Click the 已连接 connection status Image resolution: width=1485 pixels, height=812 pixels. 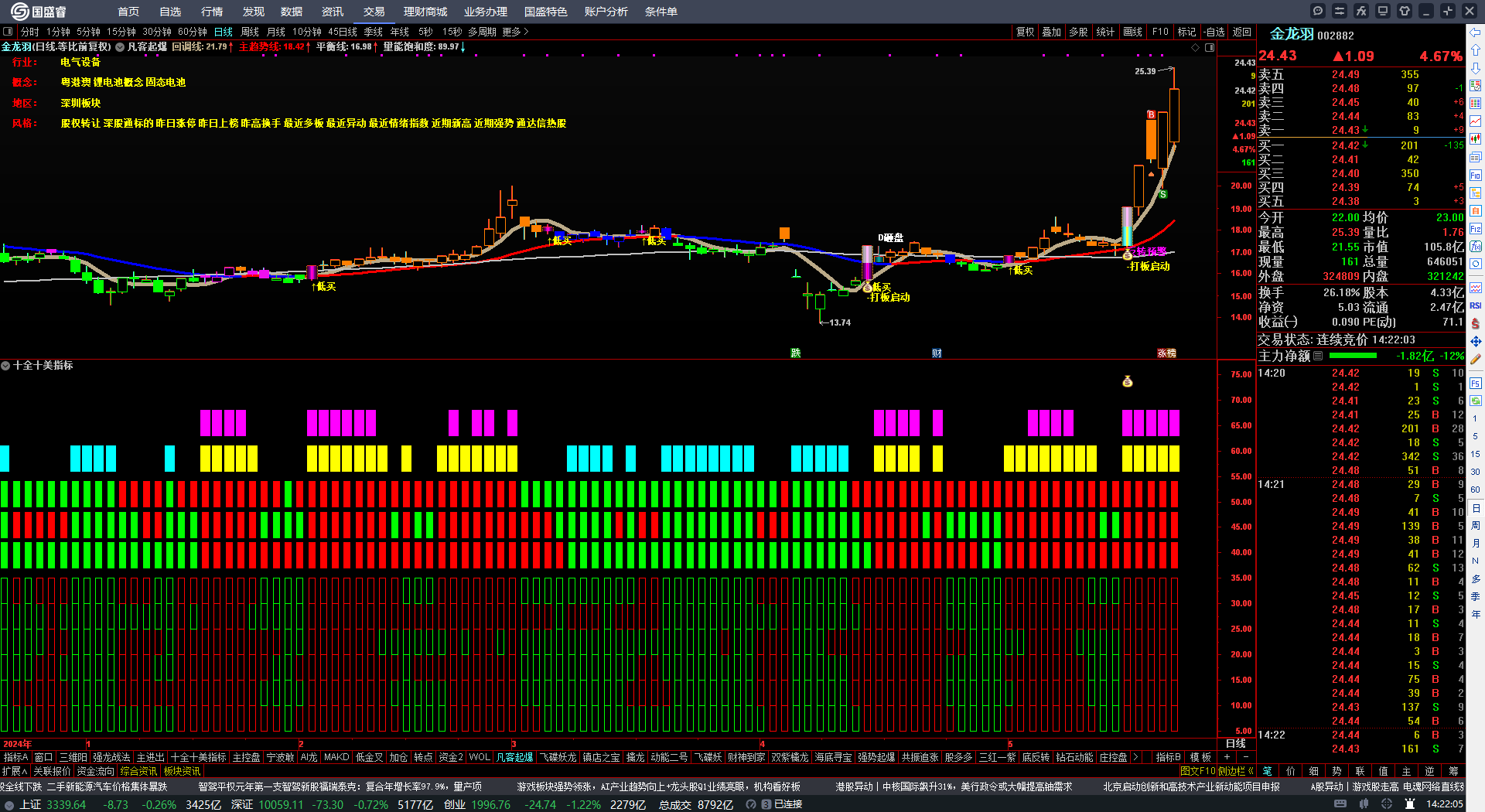click(x=788, y=804)
